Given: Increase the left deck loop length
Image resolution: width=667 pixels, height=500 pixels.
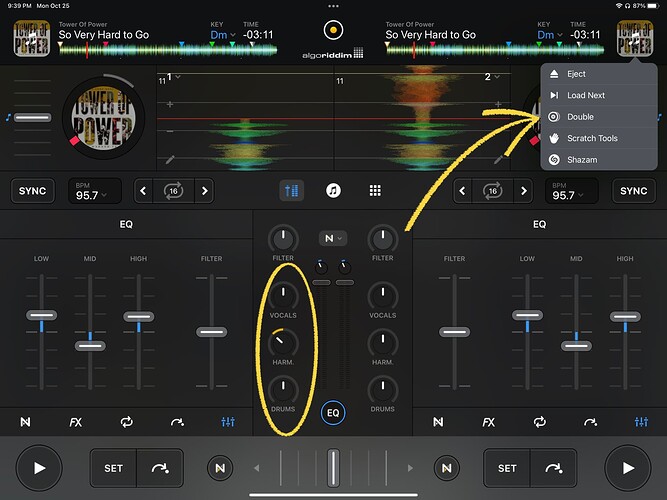Looking at the screenshot, I should click(204, 191).
